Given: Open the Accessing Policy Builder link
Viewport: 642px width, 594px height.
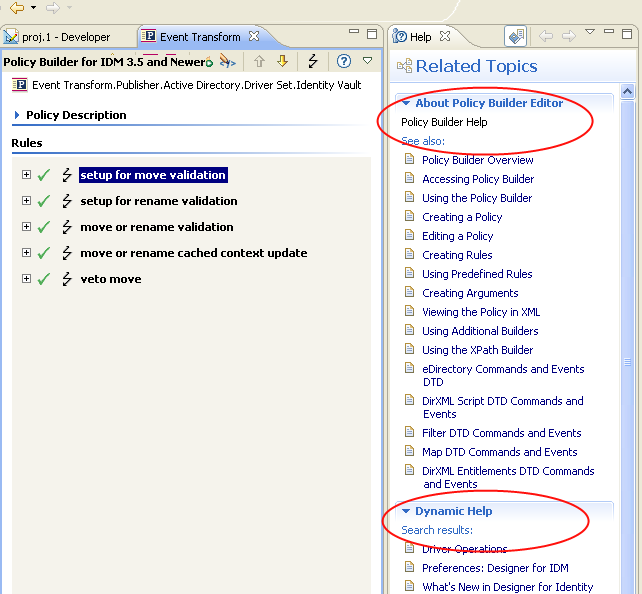Looking at the screenshot, I should coord(478,179).
